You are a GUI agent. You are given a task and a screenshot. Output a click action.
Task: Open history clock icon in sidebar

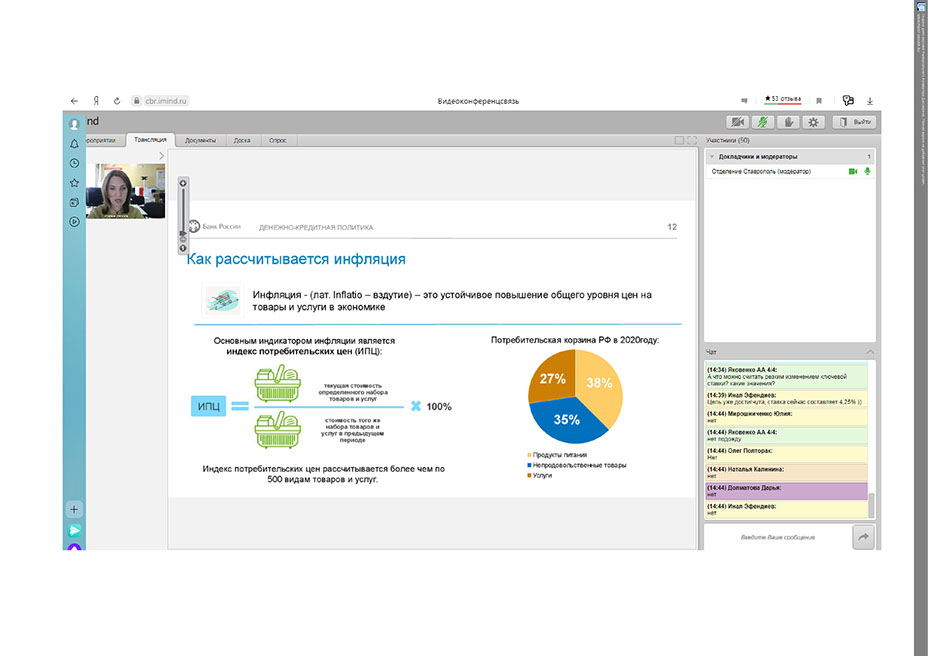74,163
